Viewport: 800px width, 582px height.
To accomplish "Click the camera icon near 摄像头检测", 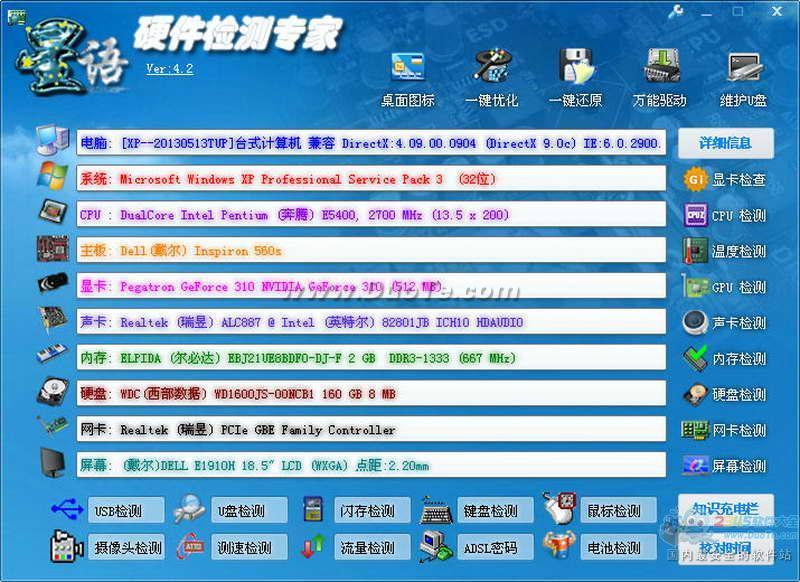I will point(67,547).
